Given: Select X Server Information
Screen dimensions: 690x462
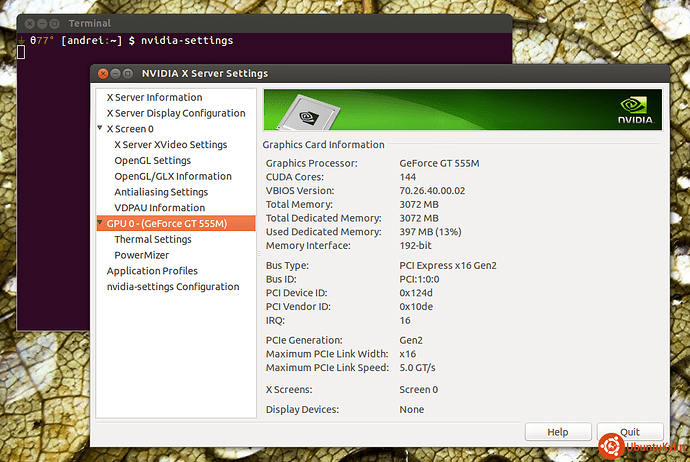Looking at the screenshot, I should point(154,97).
